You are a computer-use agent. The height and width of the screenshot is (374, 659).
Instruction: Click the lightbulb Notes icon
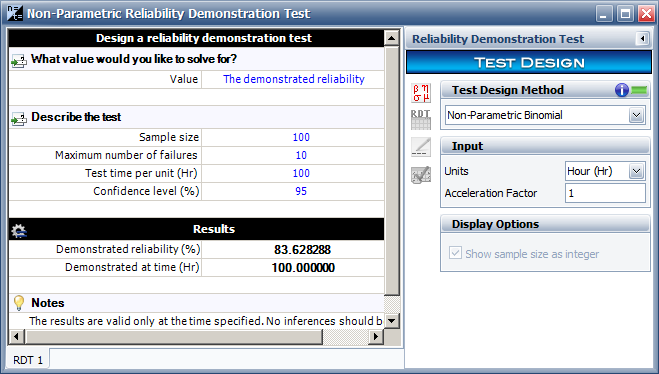19,303
